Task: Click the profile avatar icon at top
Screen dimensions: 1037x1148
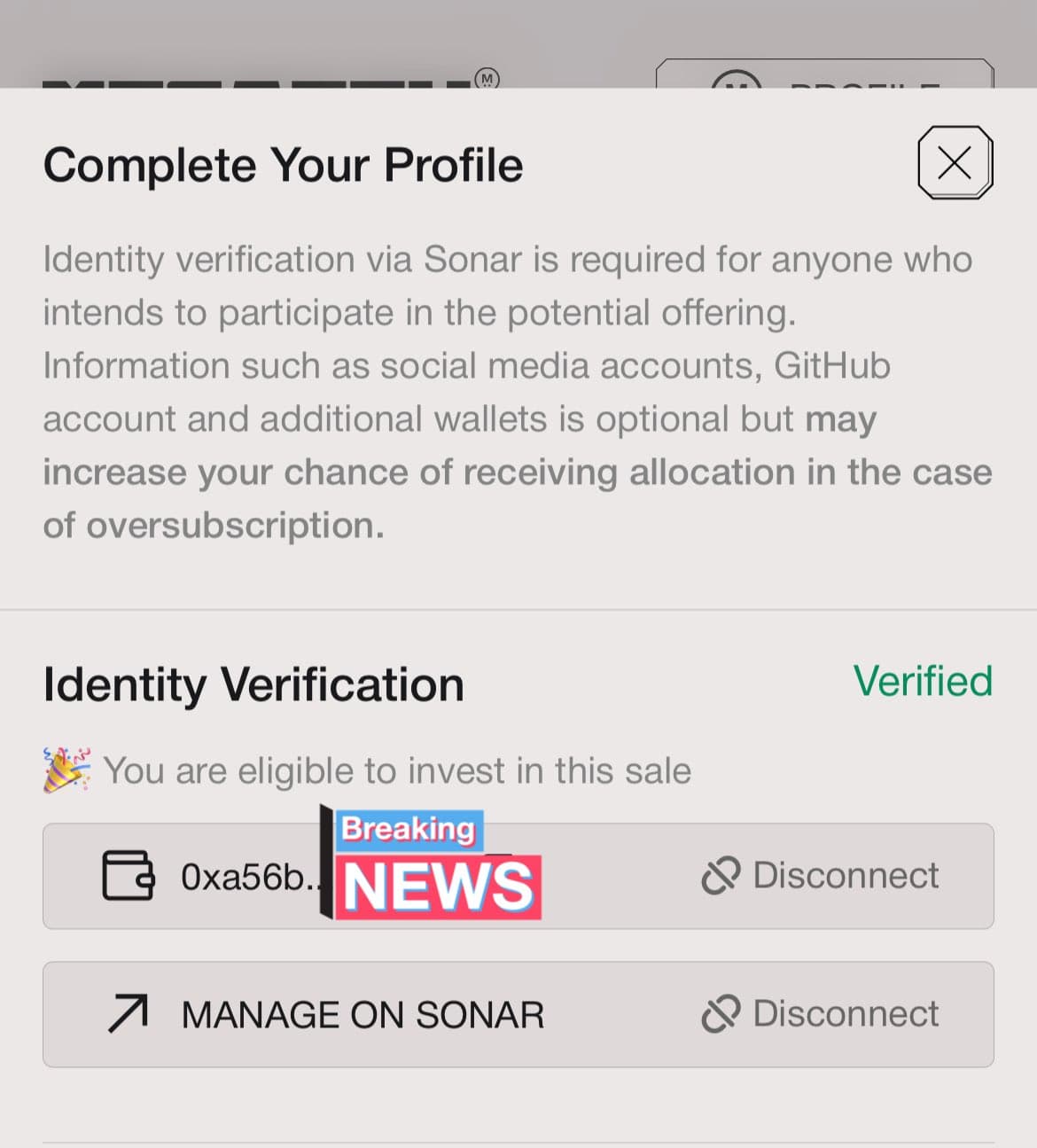Action: coord(736,82)
